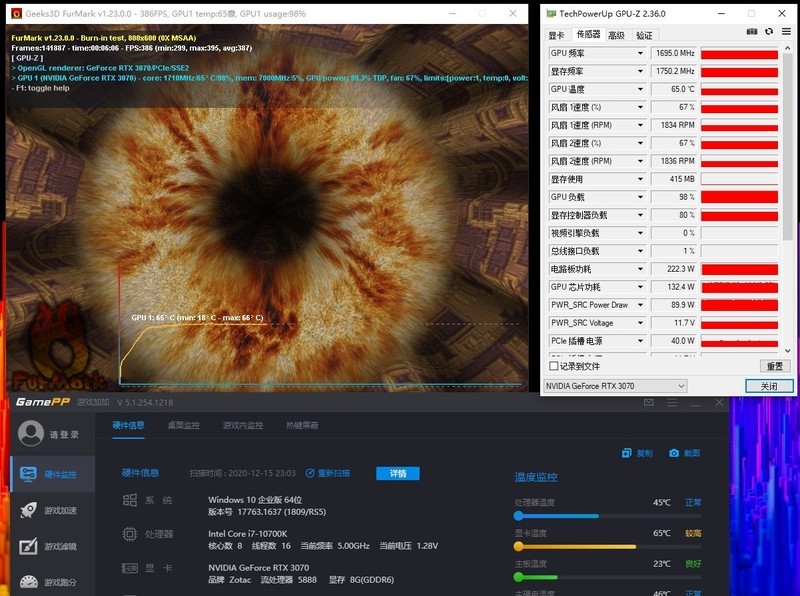Image resolution: width=800 pixels, height=596 pixels.
Task: Click the 截图 screenshot icon in GamePP
Action: [673, 453]
